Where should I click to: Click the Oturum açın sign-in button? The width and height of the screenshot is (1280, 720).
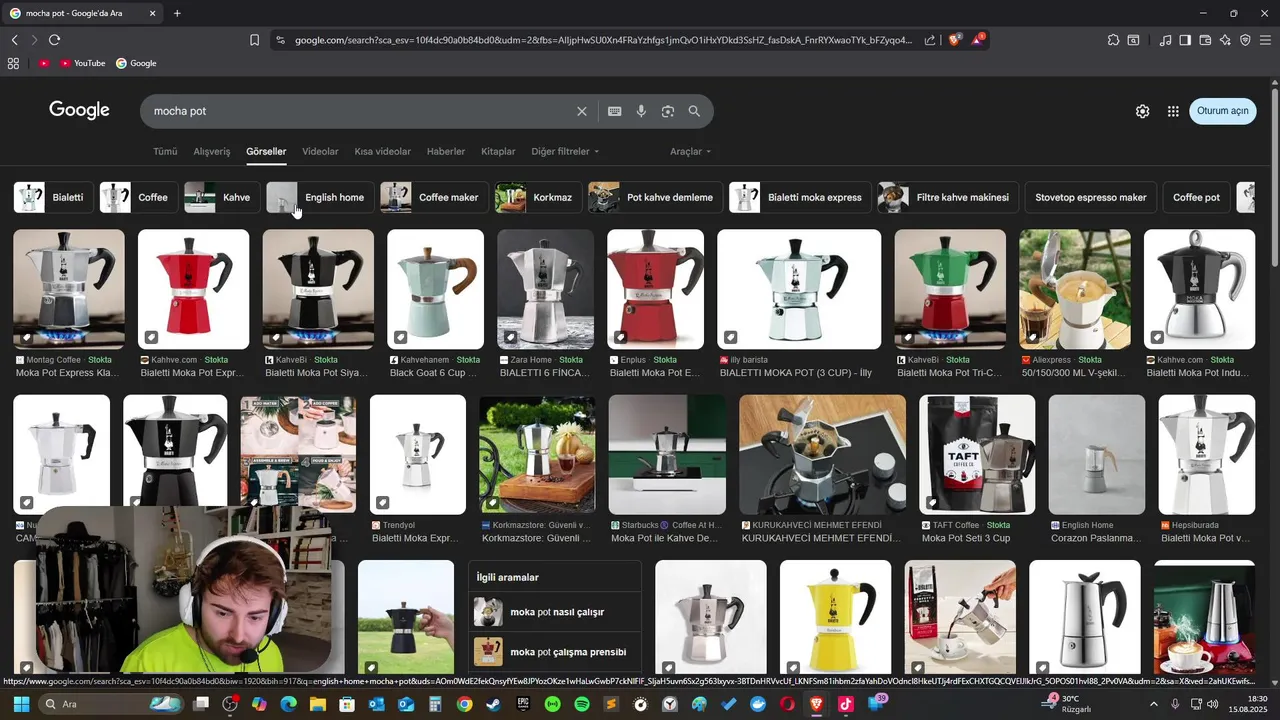pos(1223,111)
